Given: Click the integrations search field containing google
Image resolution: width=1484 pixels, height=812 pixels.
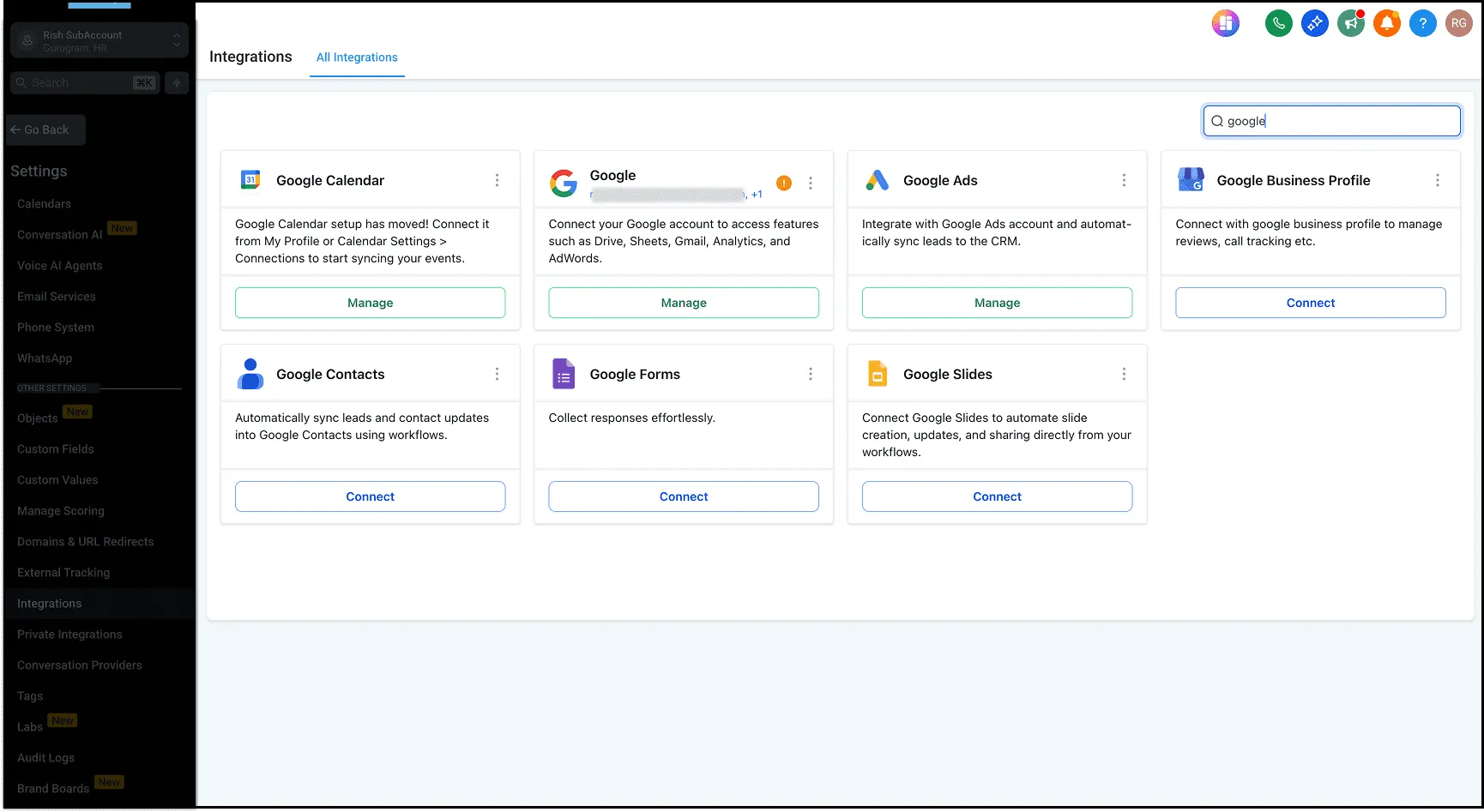Looking at the screenshot, I should click(x=1331, y=121).
